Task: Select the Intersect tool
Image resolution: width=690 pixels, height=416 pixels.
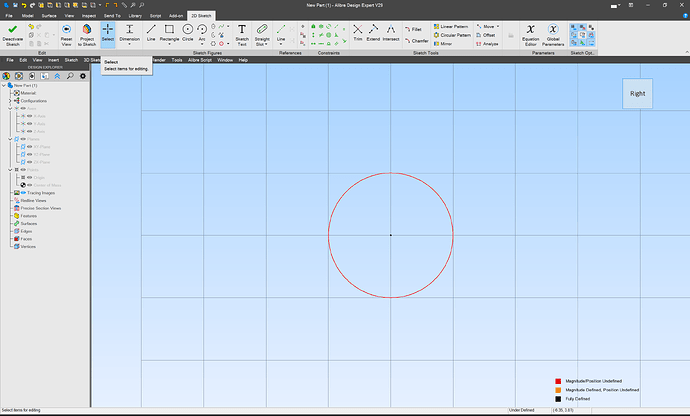Action: point(391,33)
